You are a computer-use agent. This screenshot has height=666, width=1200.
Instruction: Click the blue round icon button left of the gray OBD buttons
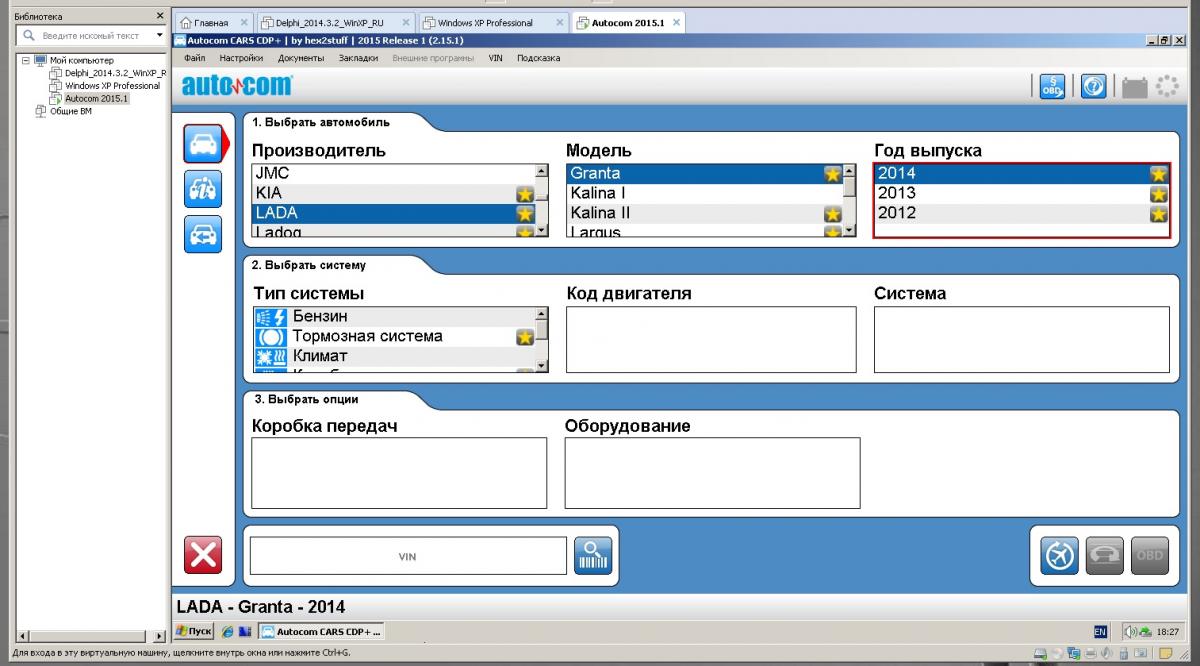(x=1059, y=555)
